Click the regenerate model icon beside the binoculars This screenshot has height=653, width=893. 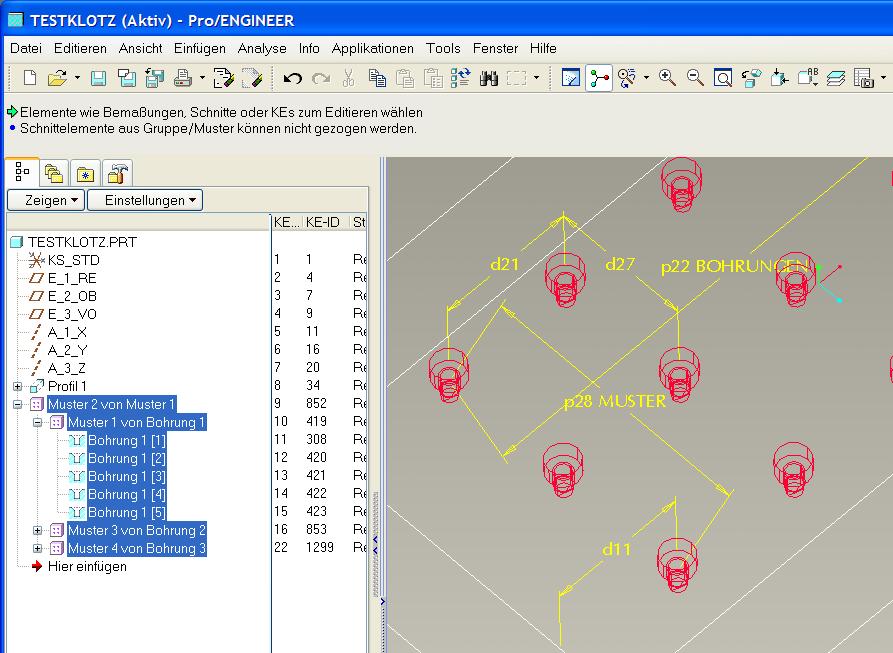pyautogui.click(x=461, y=77)
